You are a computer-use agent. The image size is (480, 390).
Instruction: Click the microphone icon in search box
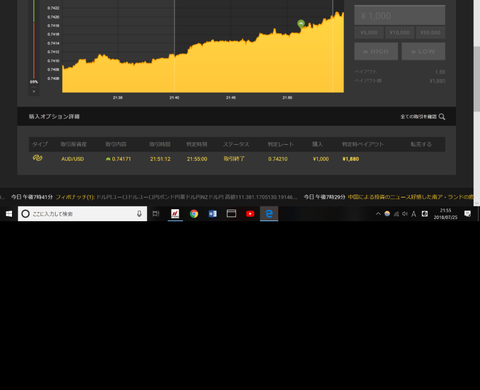pyautogui.click(x=139, y=214)
